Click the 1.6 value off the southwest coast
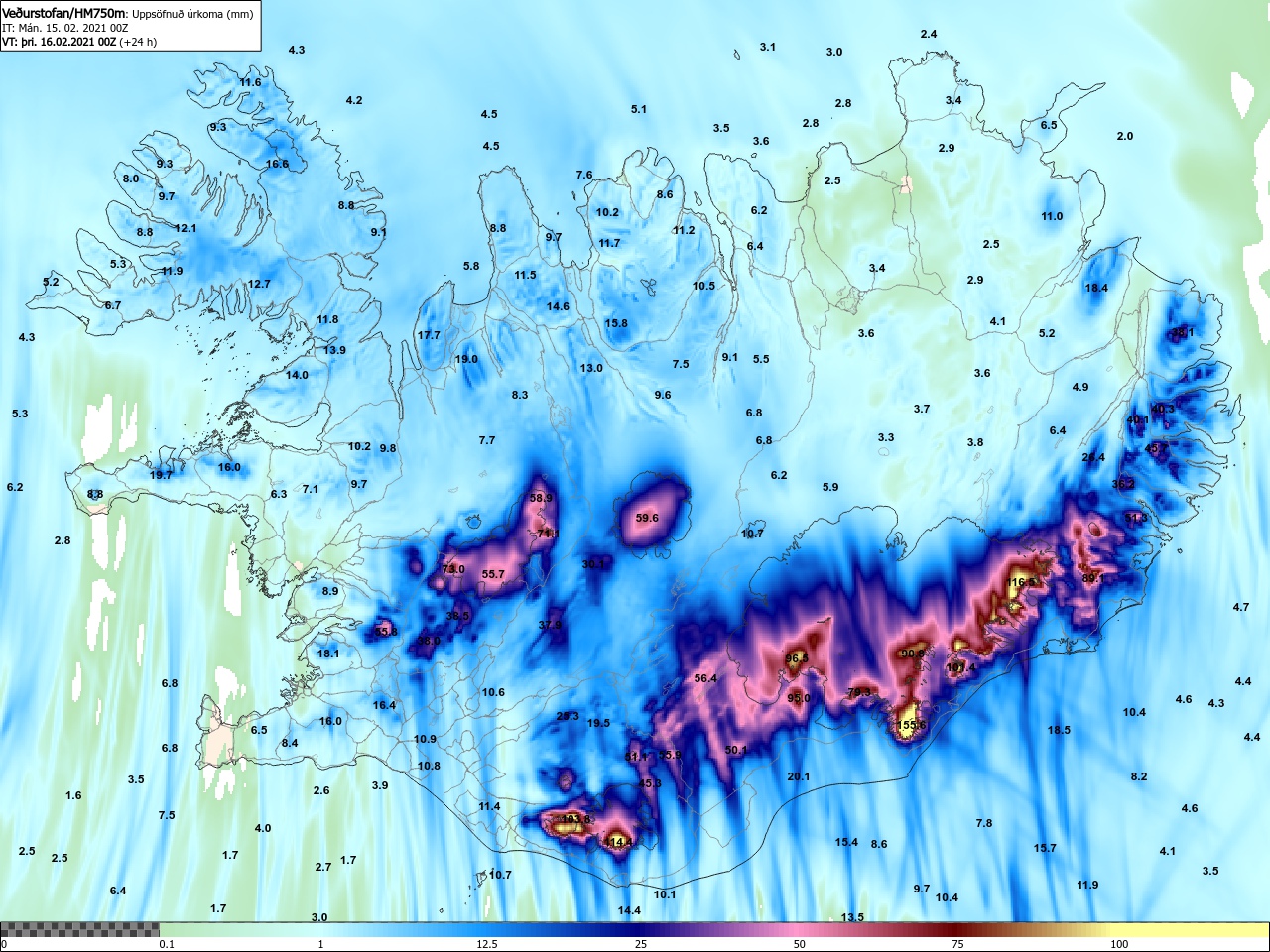The height and width of the screenshot is (952, 1270). click(x=73, y=795)
